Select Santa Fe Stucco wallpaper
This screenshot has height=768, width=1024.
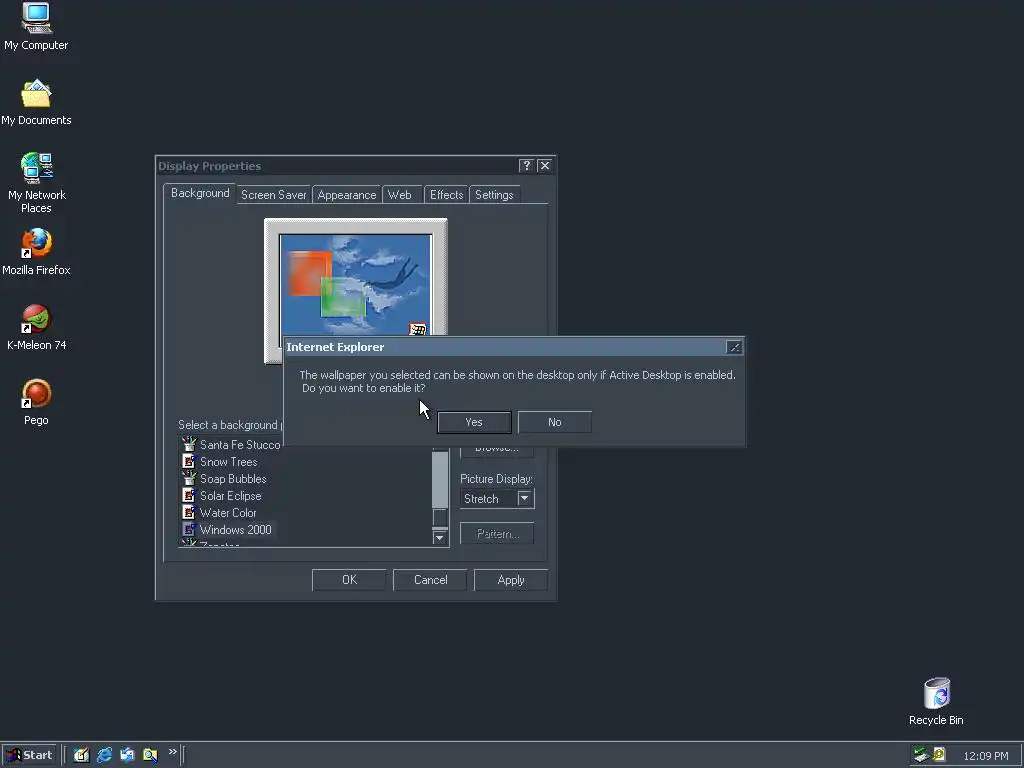tap(240, 445)
